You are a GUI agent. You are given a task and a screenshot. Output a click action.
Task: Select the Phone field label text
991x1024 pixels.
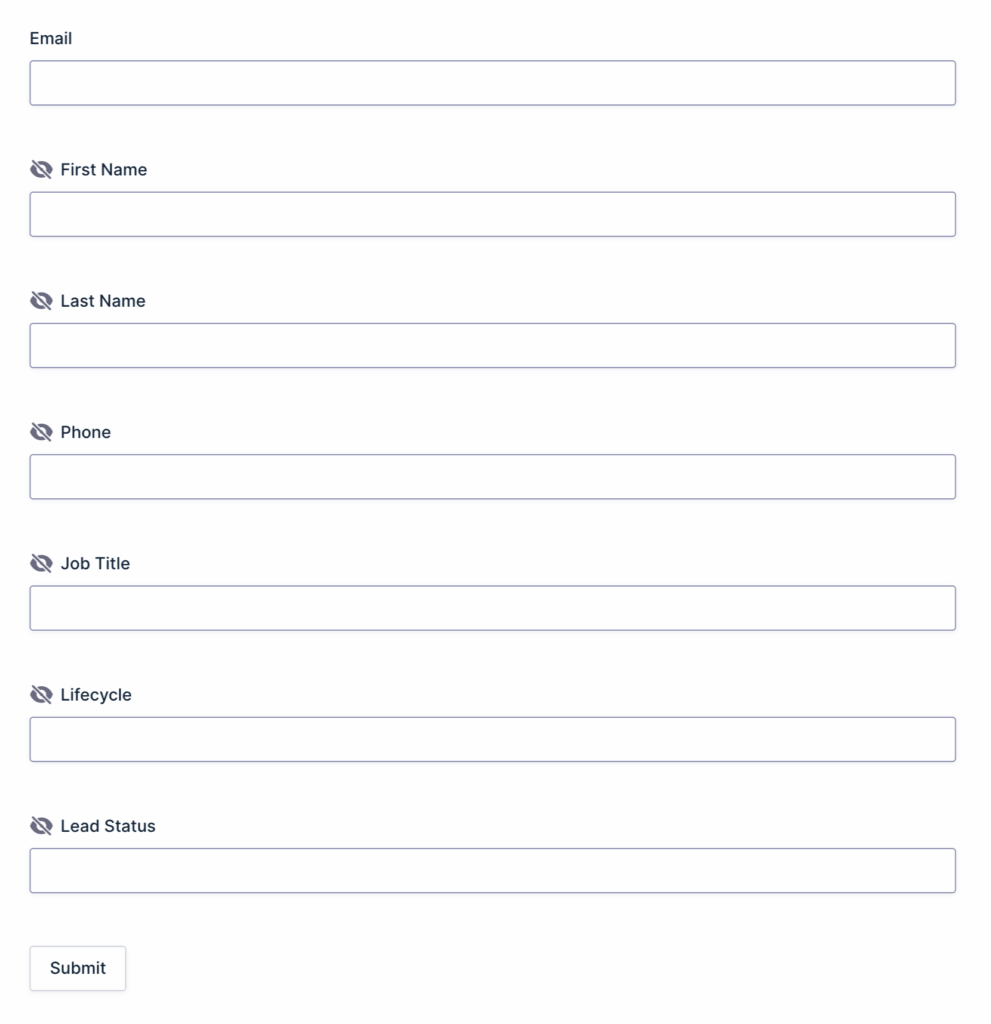click(86, 432)
